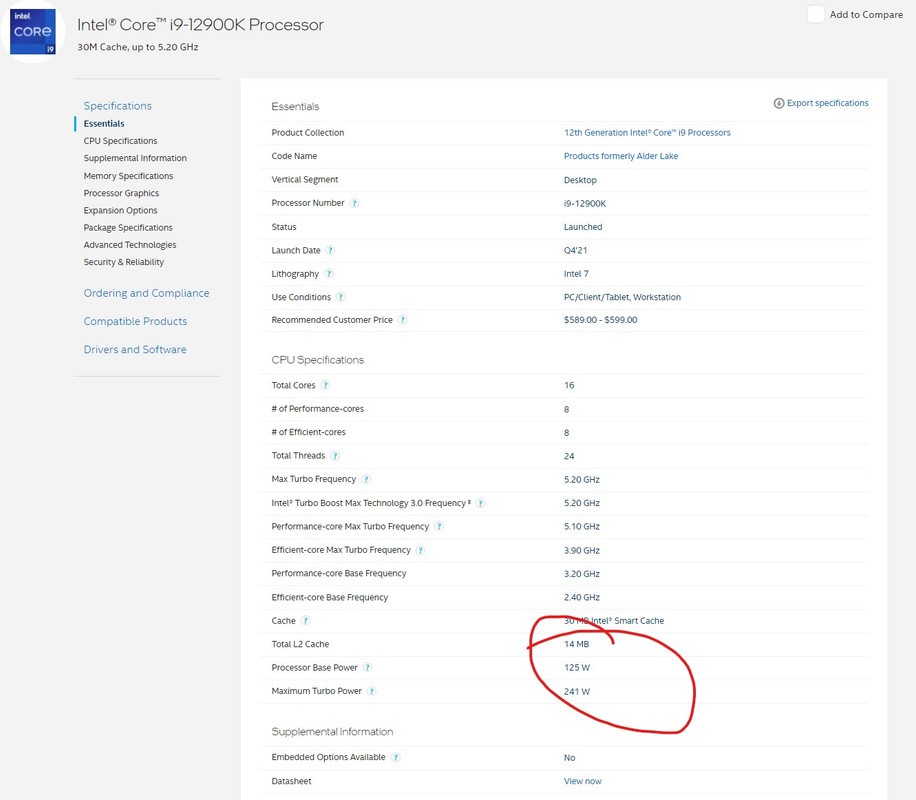Check the Add to Compare checkbox

[x=816, y=14]
